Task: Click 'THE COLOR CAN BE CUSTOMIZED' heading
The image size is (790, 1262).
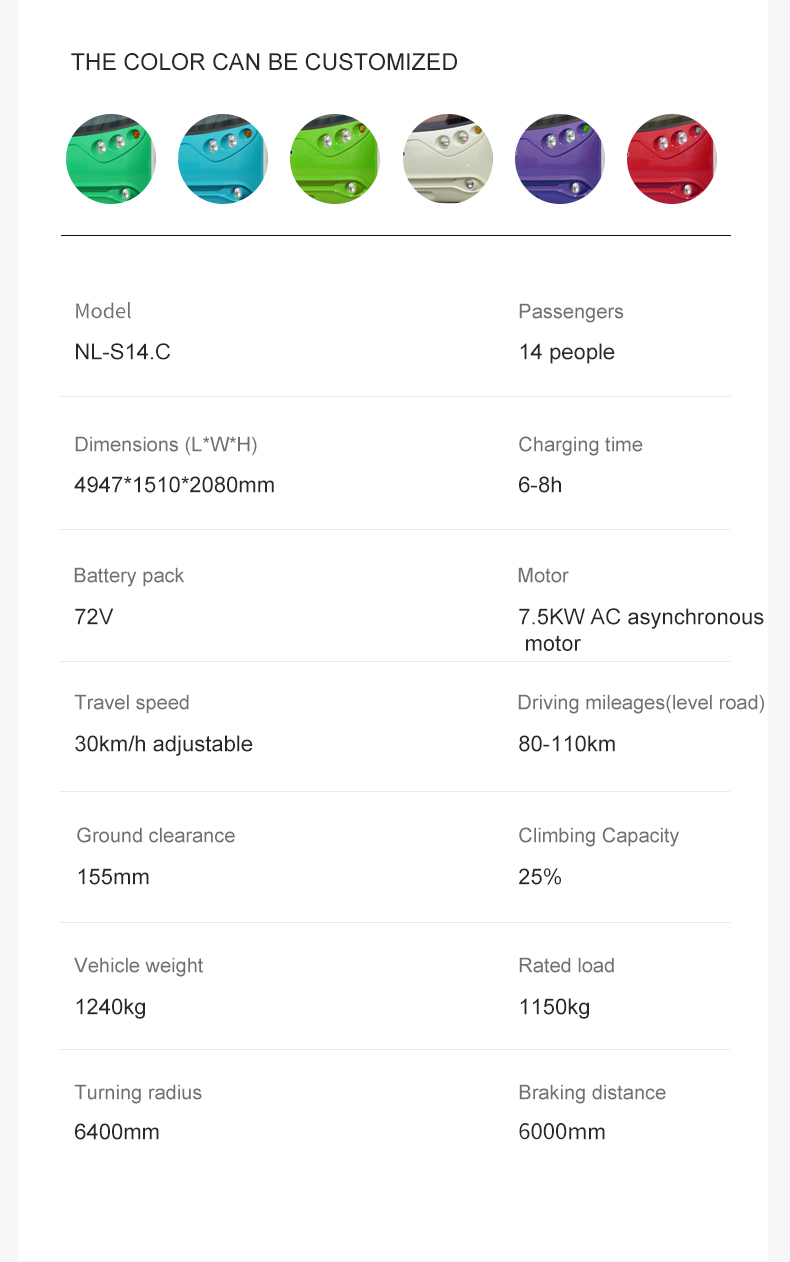Action: [264, 62]
